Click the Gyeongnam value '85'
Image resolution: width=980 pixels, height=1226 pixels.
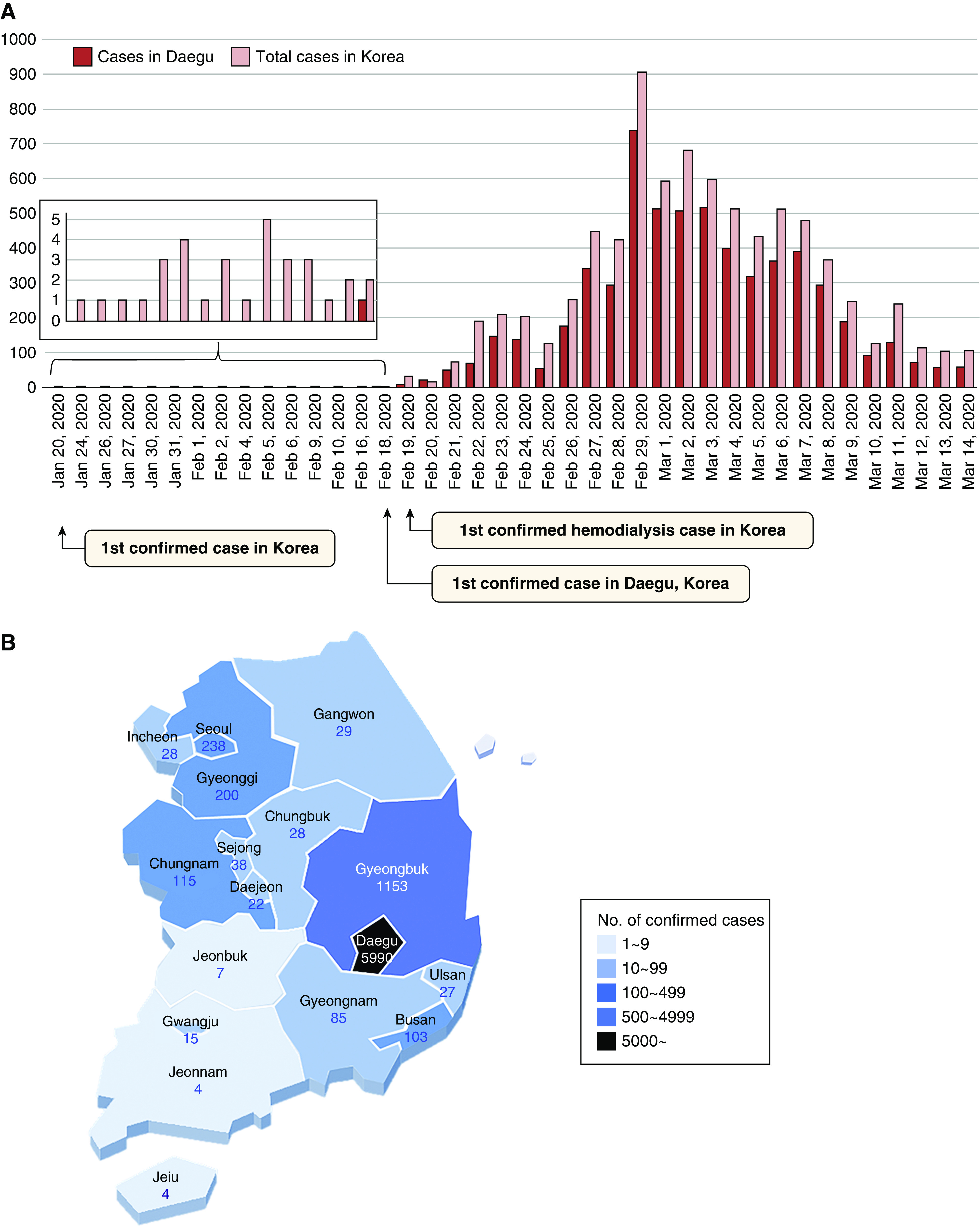point(338,1018)
